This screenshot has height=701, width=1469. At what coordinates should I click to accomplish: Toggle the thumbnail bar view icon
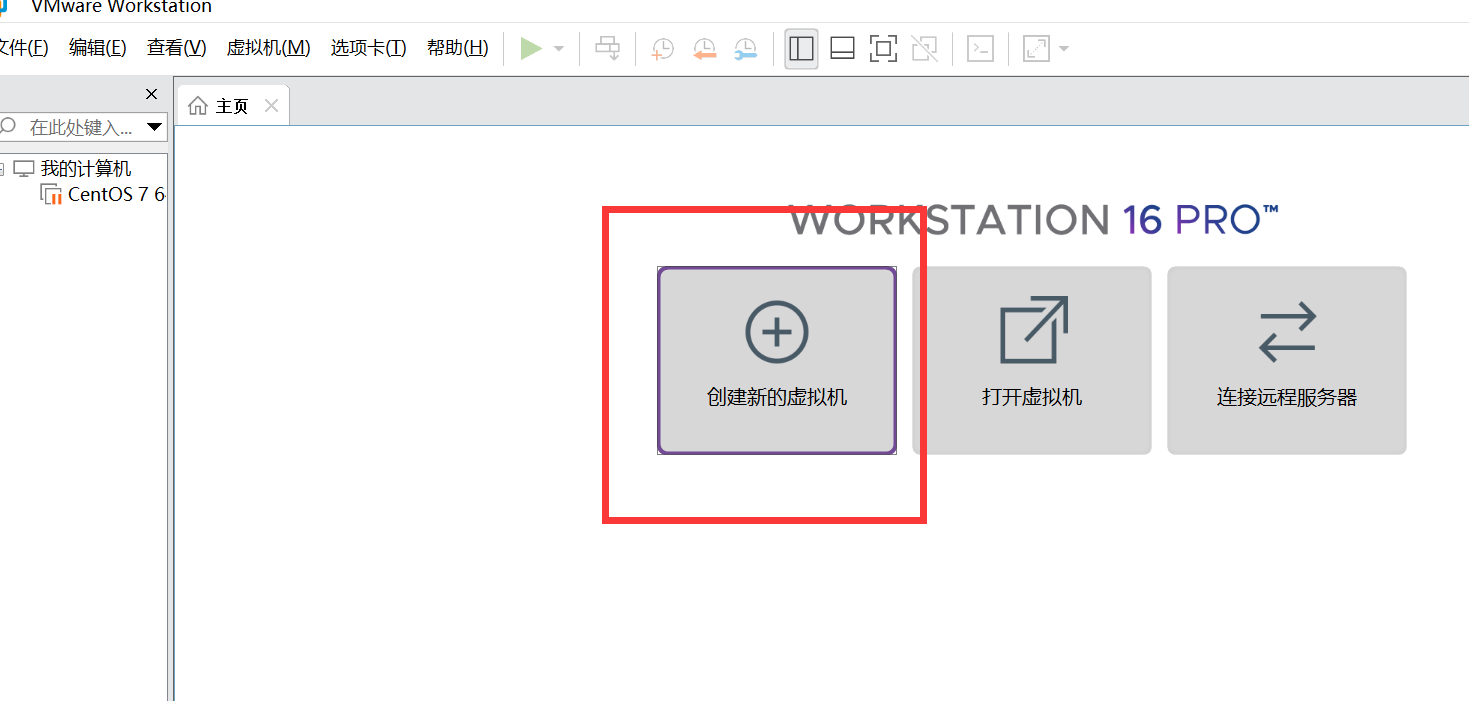click(x=843, y=48)
